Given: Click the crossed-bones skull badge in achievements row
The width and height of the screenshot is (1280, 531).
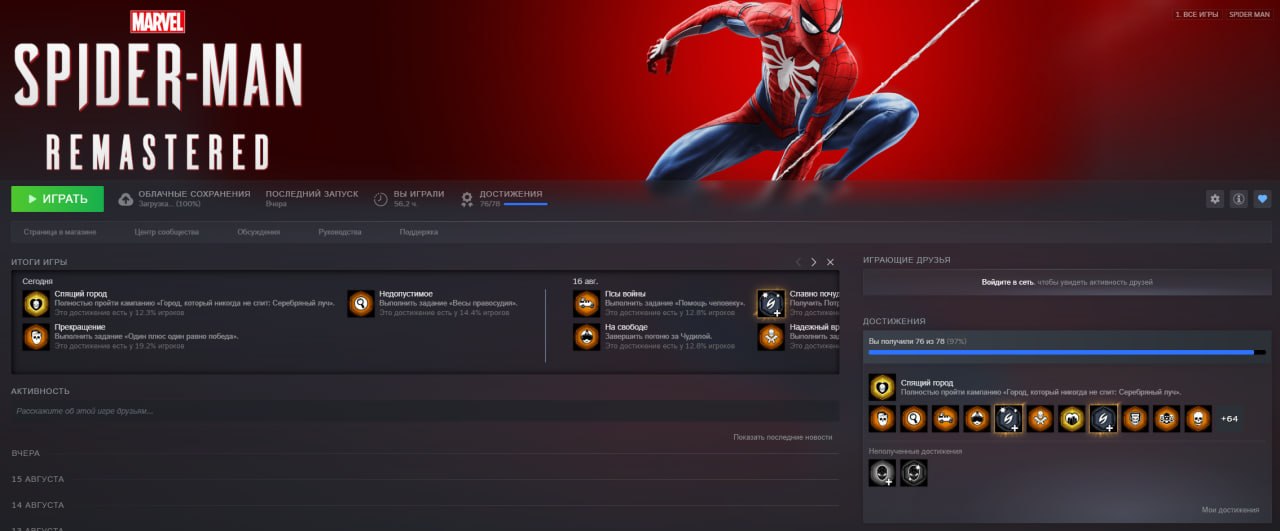Looking at the screenshot, I should tap(1040, 419).
